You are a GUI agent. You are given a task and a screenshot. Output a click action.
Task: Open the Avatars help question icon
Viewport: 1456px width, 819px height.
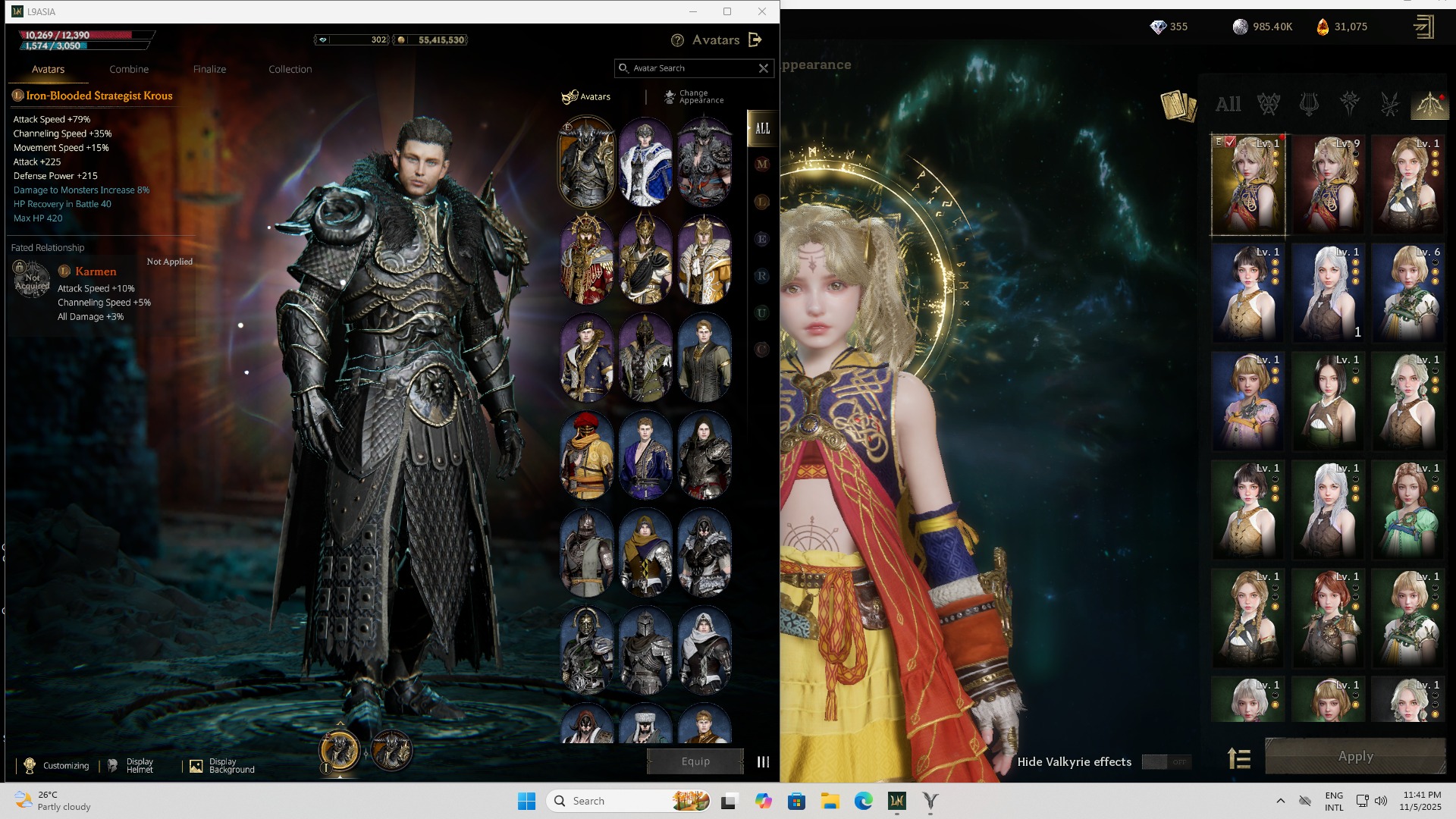pos(677,40)
